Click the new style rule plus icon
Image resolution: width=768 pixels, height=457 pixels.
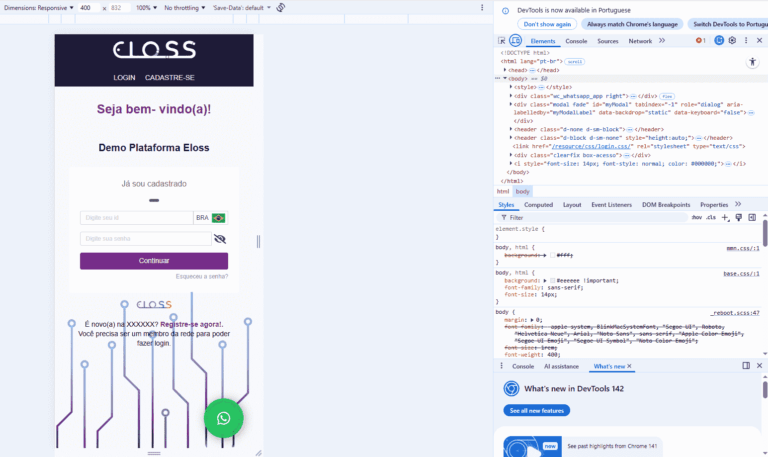[x=726, y=217]
